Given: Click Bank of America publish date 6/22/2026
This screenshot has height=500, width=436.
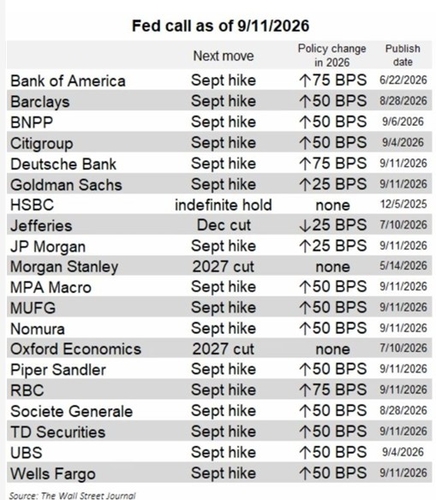Looking at the screenshot, I should point(403,80).
